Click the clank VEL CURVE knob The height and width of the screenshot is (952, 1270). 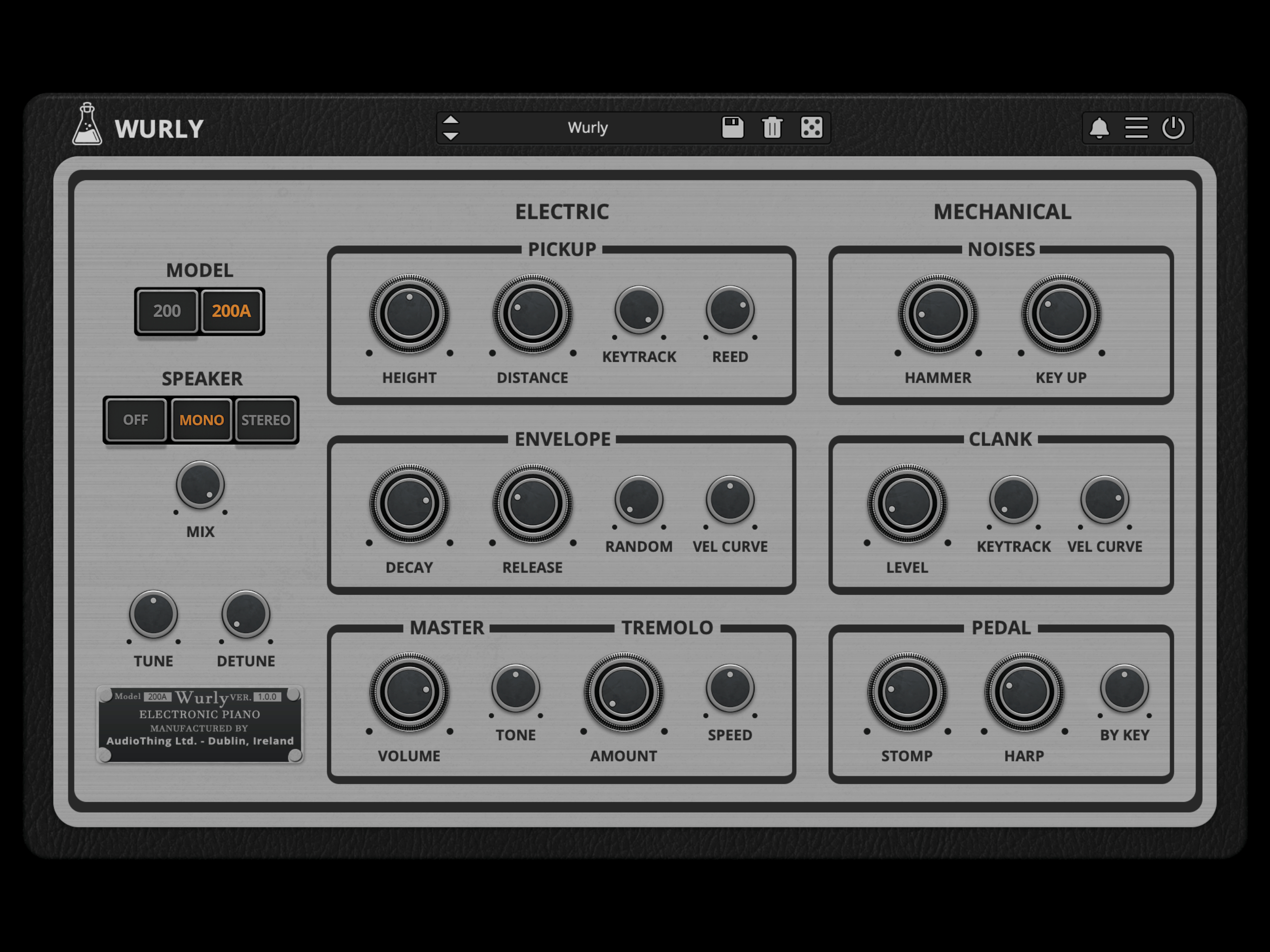(1105, 500)
